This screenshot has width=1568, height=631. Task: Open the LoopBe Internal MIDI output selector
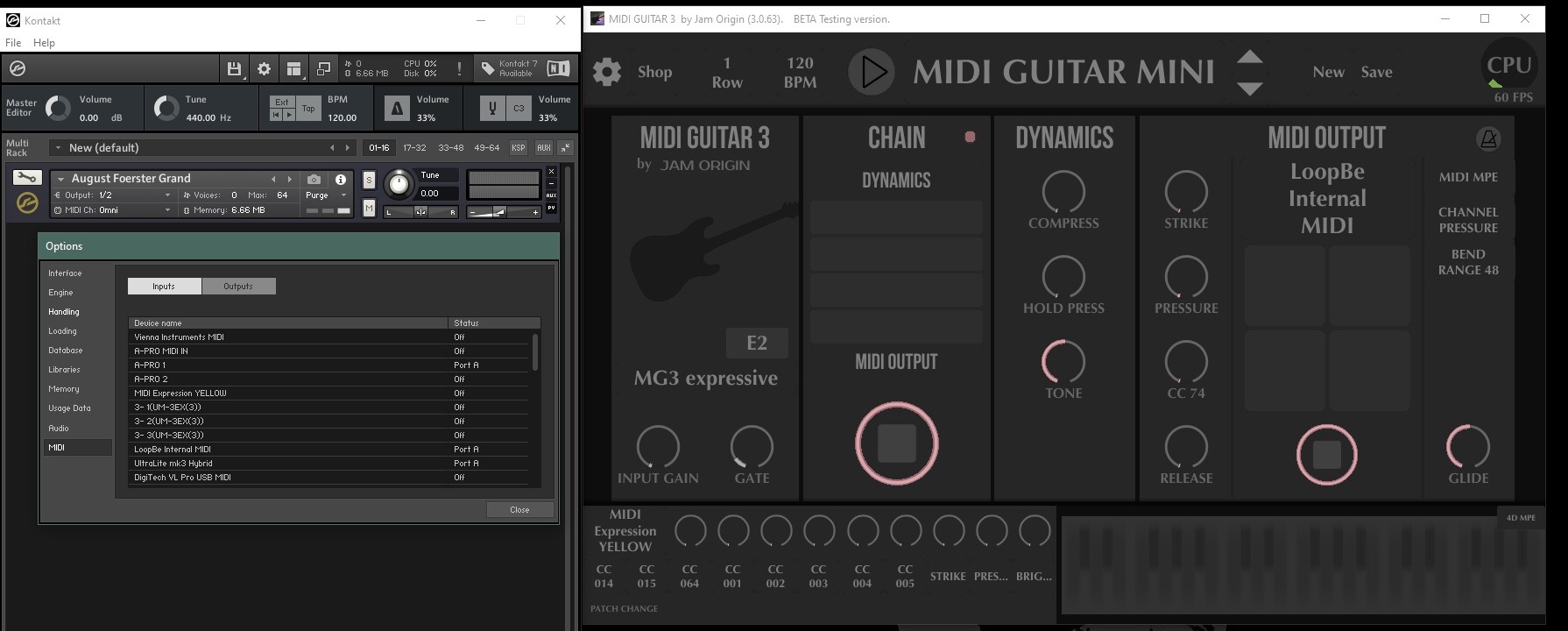tap(1326, 199)
